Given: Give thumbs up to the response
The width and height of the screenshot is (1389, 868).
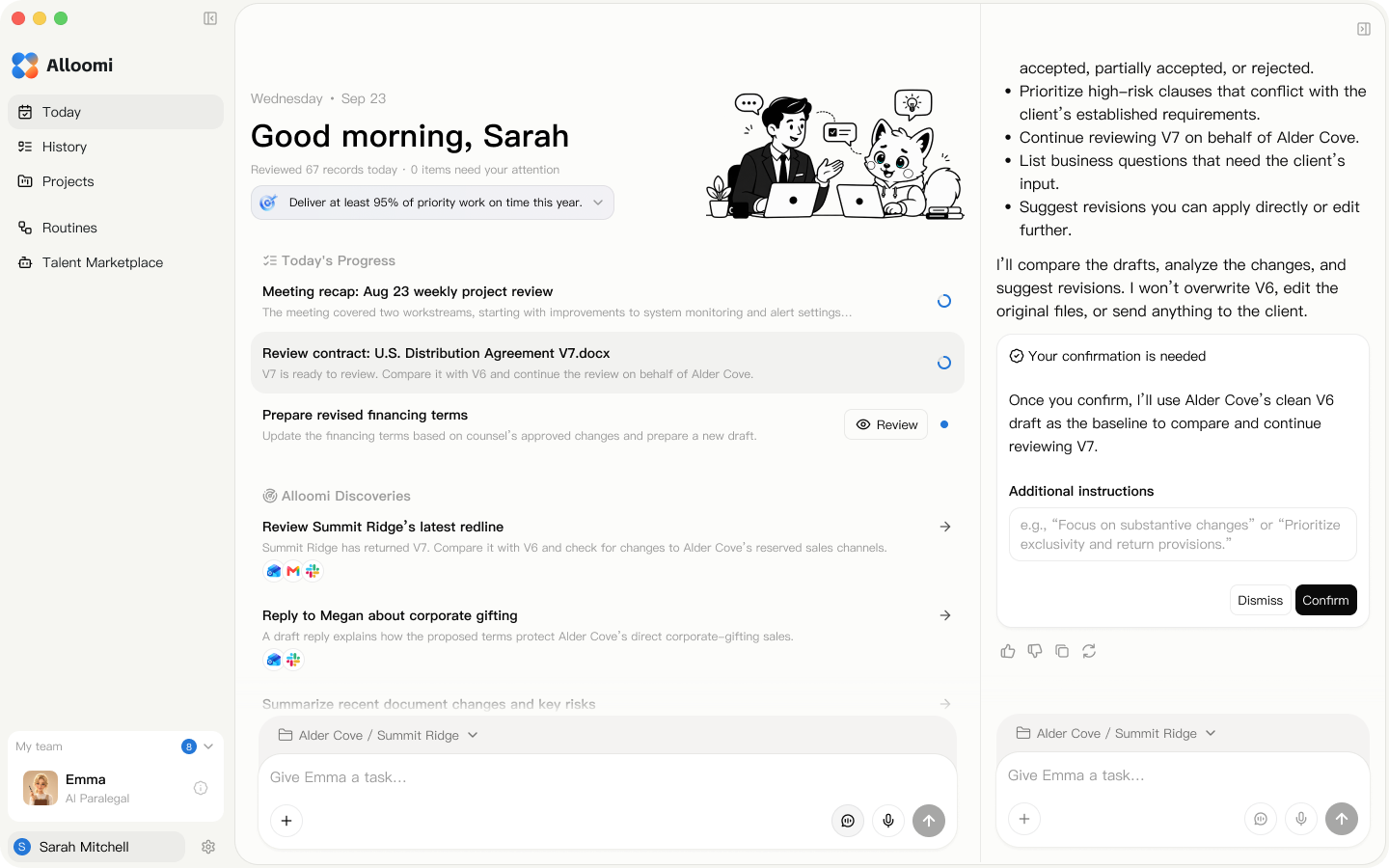Looking at the screenshot, I should 1008,651.
